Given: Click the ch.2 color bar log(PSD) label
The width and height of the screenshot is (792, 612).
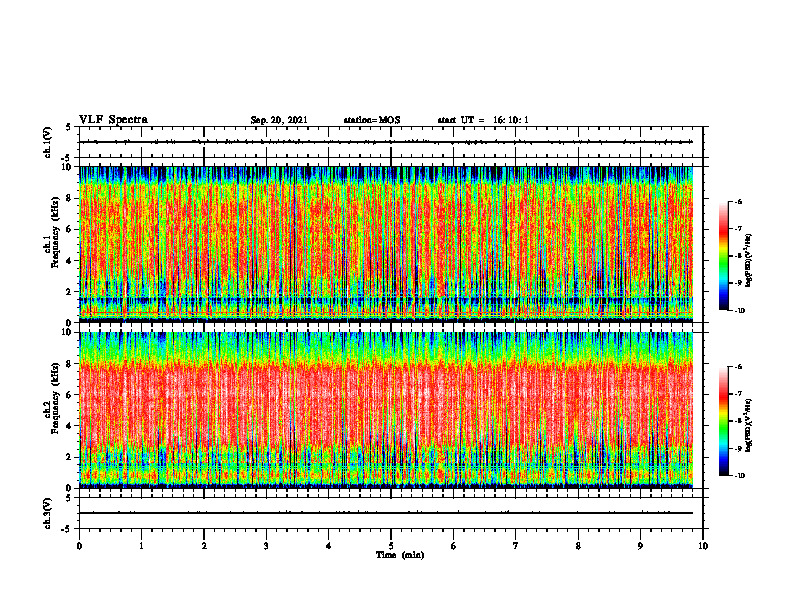Looking at the screenshot, I should 749,425.
